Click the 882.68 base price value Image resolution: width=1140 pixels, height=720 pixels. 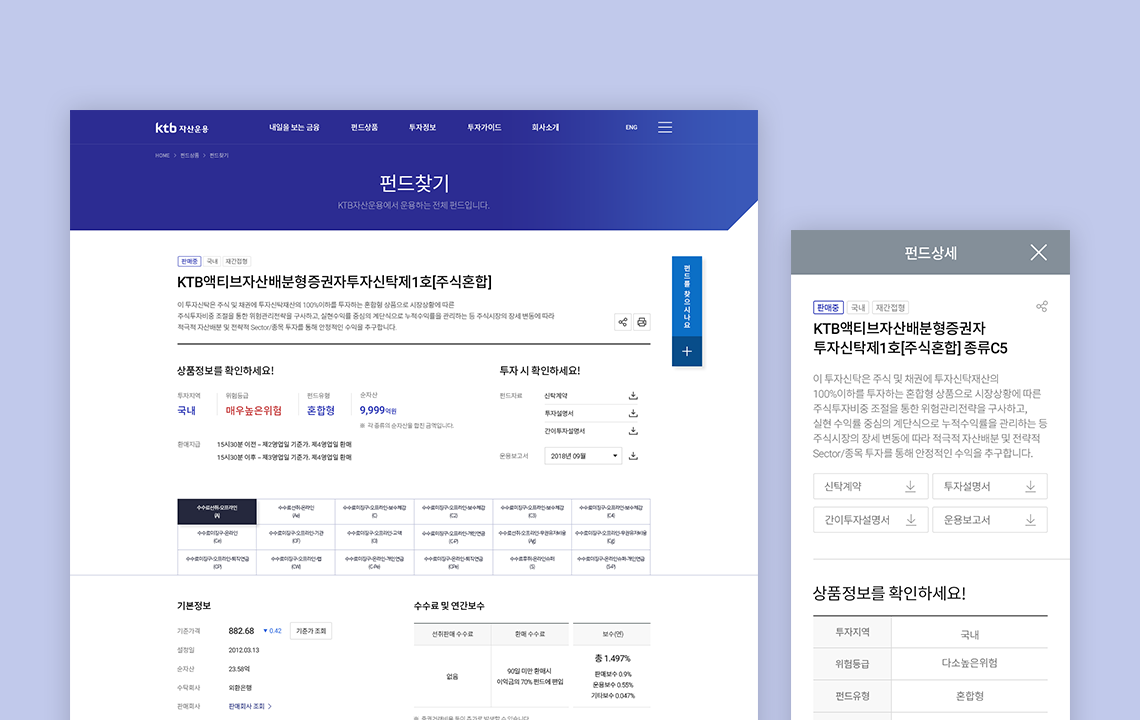241,631
